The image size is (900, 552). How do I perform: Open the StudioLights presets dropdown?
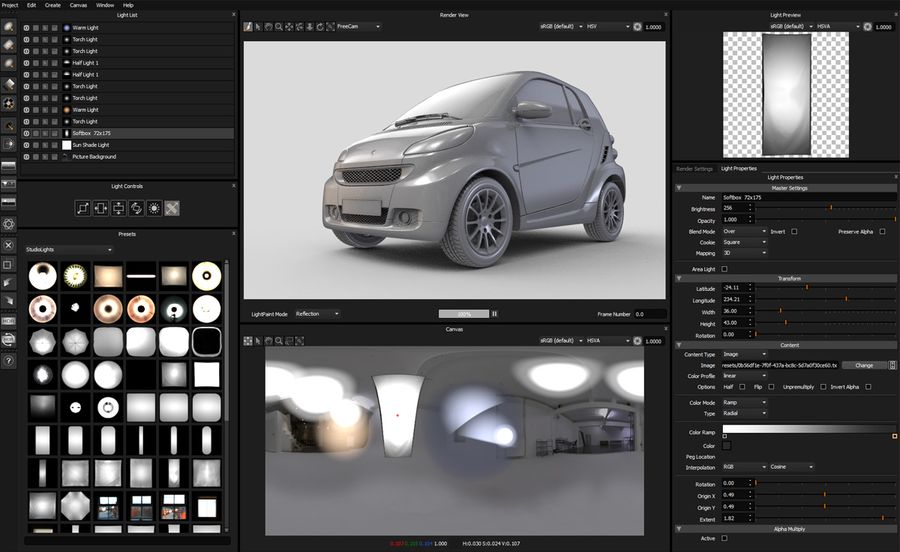click(x=68, y=249)
